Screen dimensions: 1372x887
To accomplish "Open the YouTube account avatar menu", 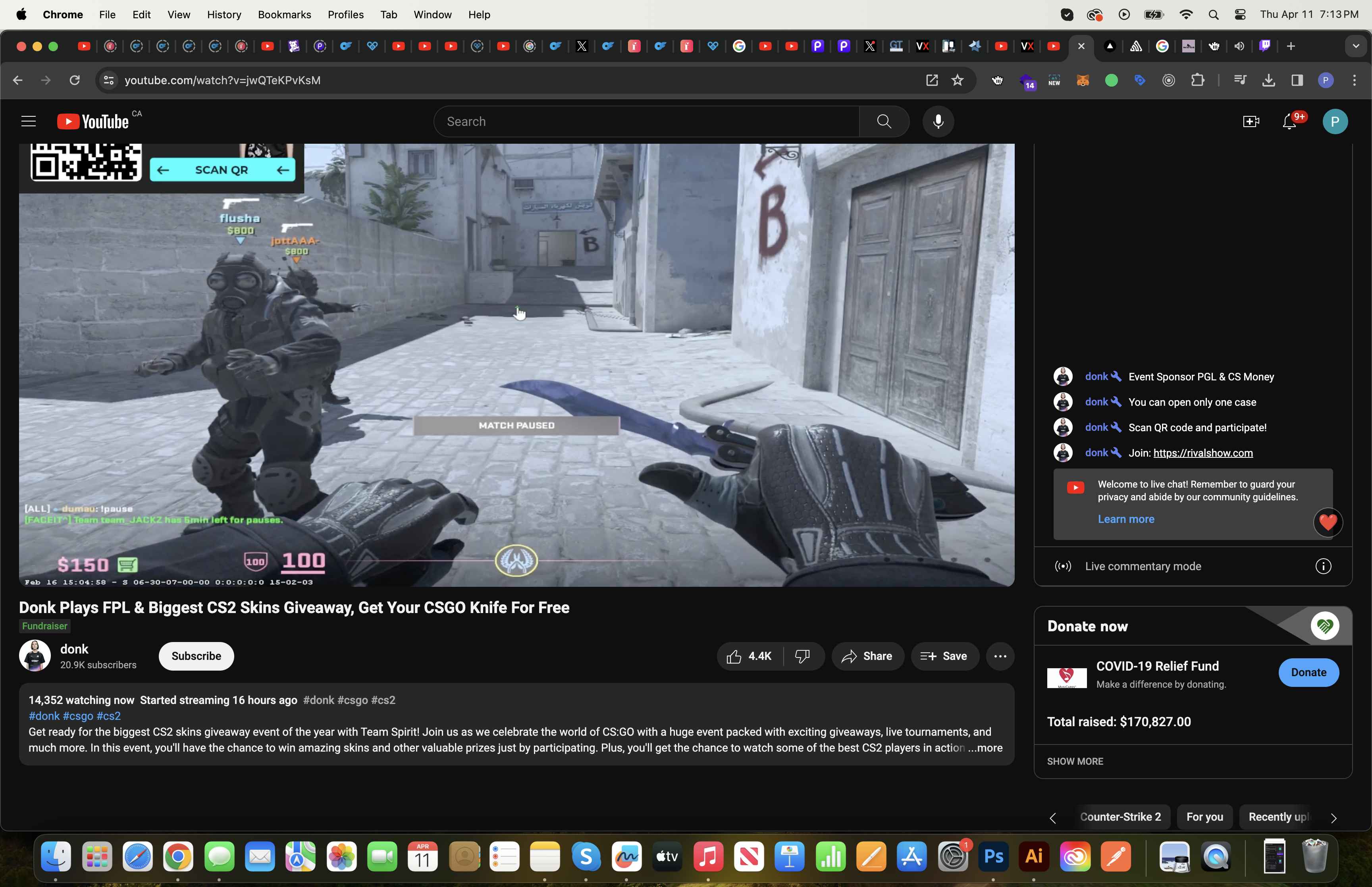I will (x=1335, y=121).
